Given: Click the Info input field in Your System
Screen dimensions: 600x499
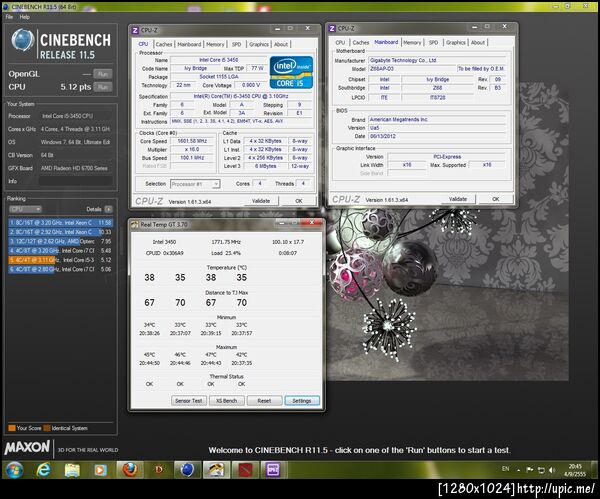Looking at the screenshot, I should [76, 181].
